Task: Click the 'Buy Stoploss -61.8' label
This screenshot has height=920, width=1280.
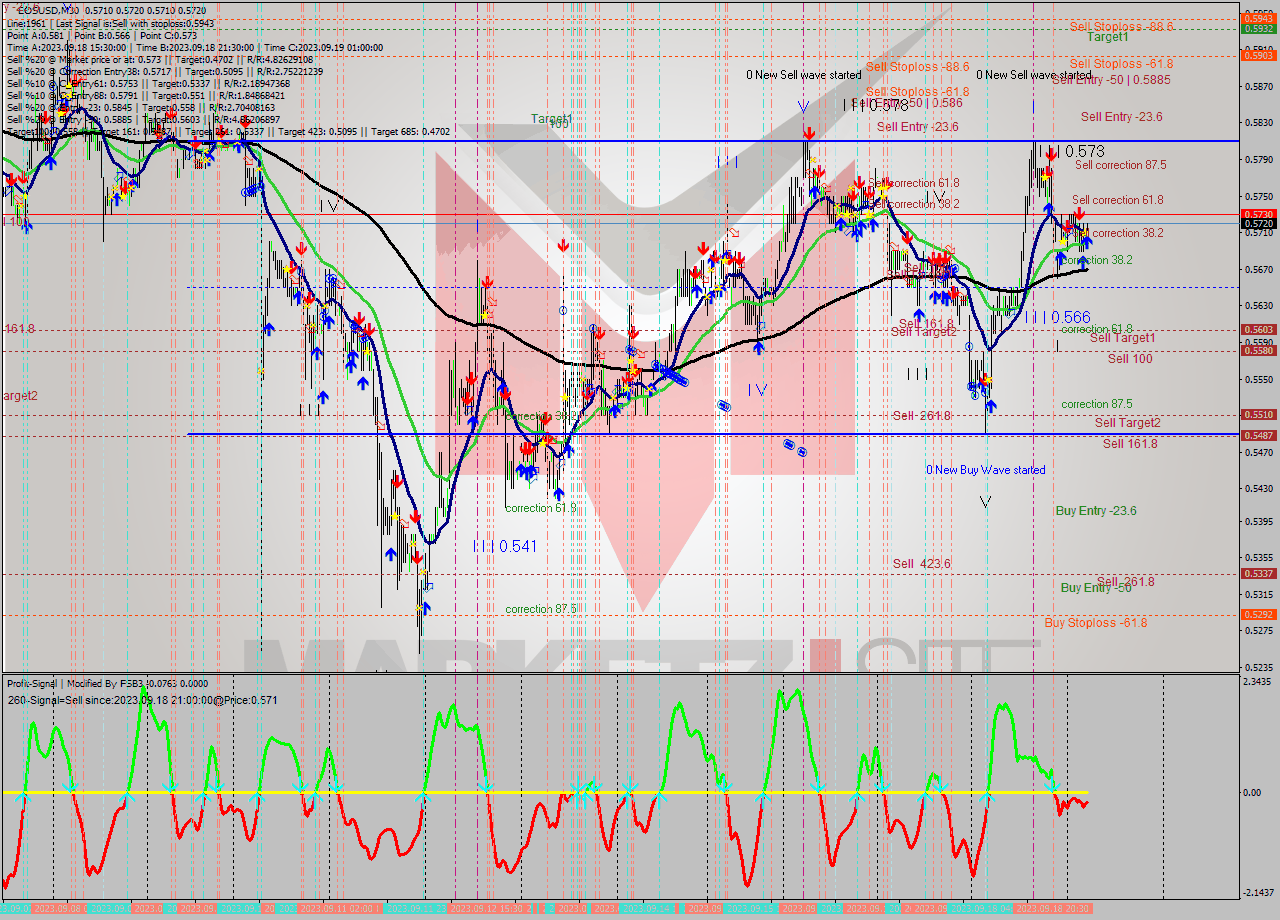Action: (1095, 623)
